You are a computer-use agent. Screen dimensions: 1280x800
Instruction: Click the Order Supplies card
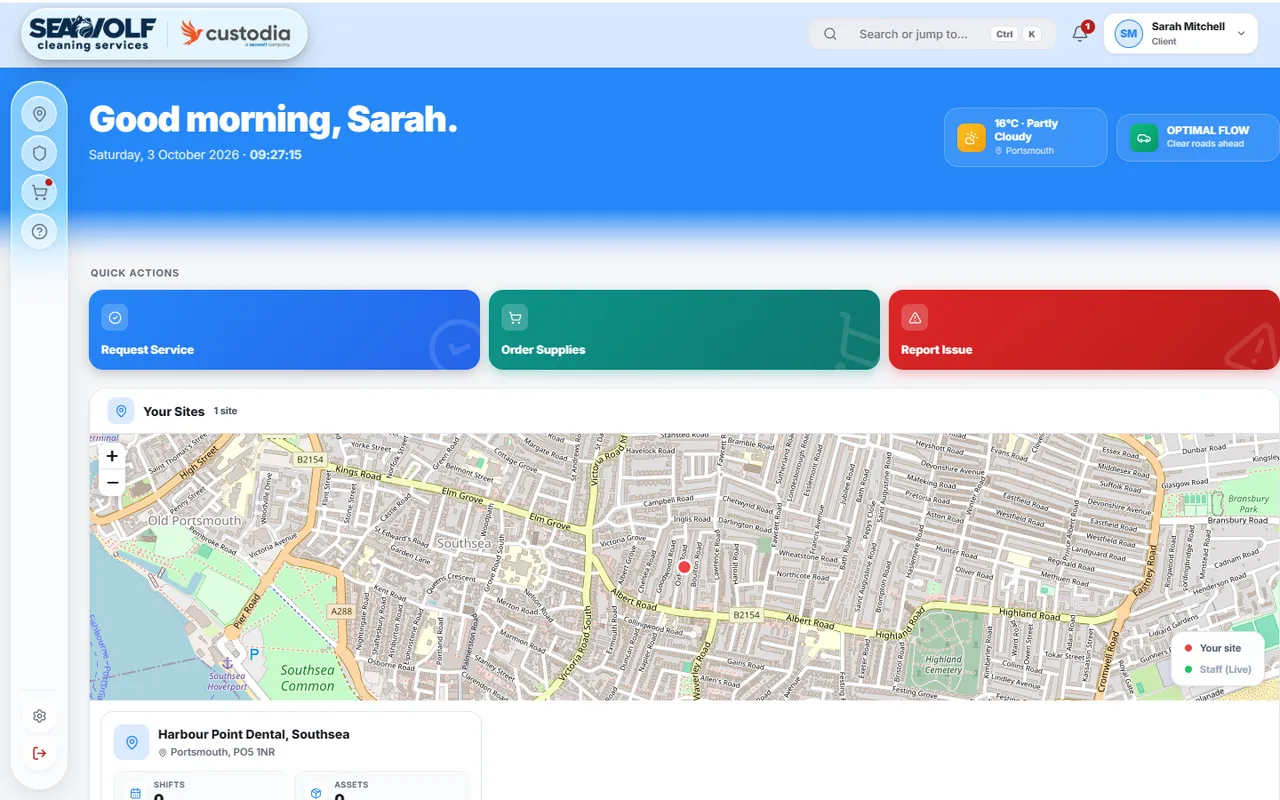click(684, 330)
